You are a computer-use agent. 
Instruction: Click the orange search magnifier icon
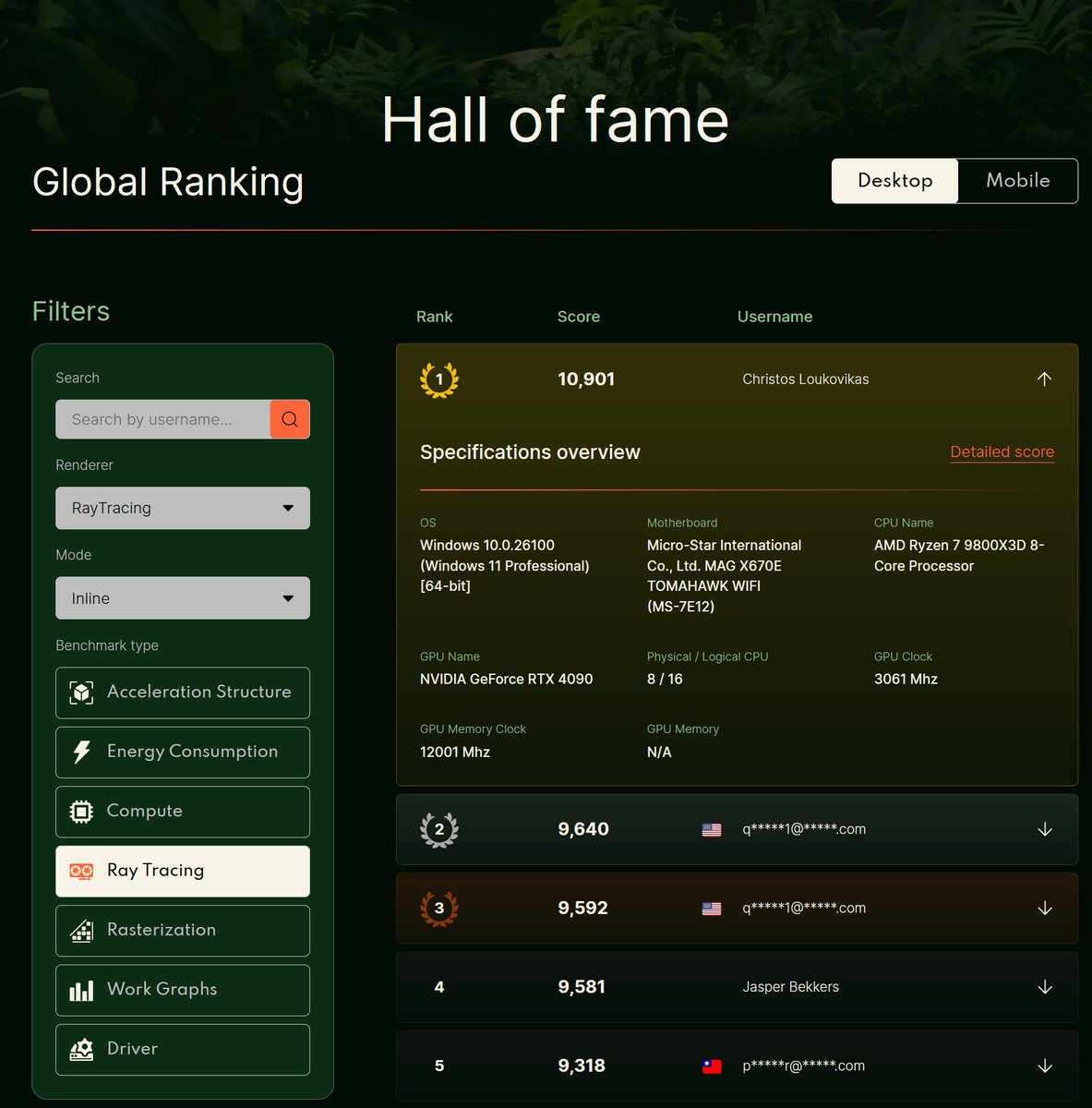pos(289,419)
